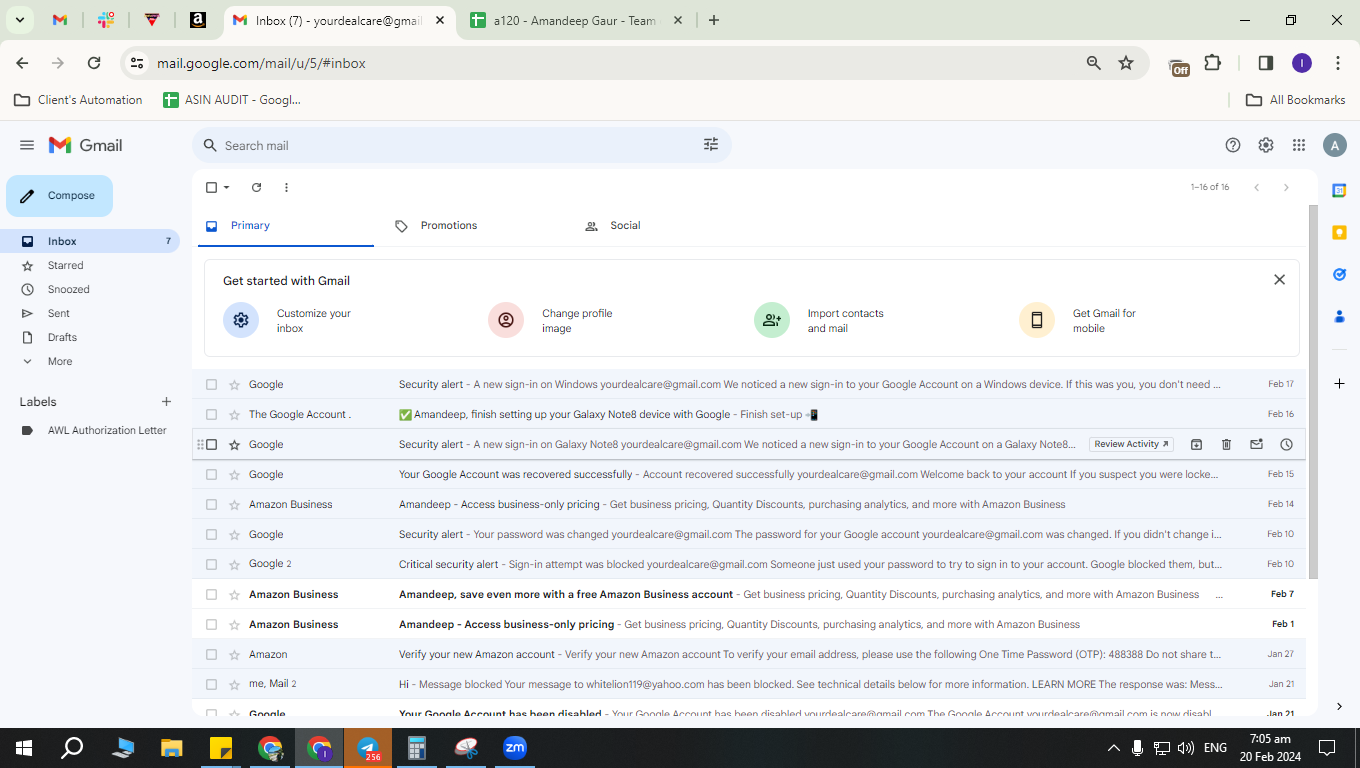The image size is (1360, 768).
Task: Select the account recovered successfully email checkbox
Action: [x=211, y=474]
